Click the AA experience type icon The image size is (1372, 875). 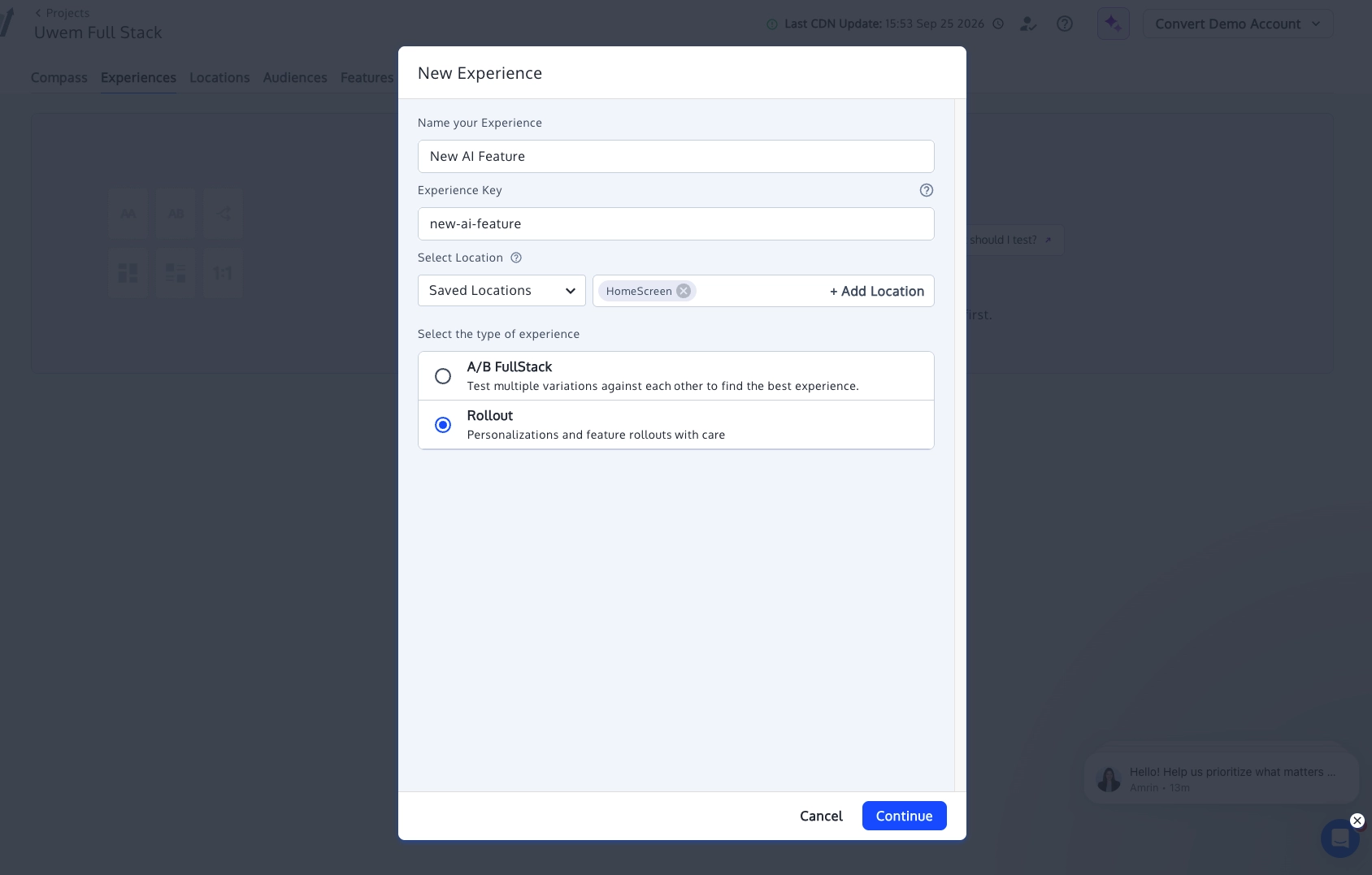coord(128,214)
